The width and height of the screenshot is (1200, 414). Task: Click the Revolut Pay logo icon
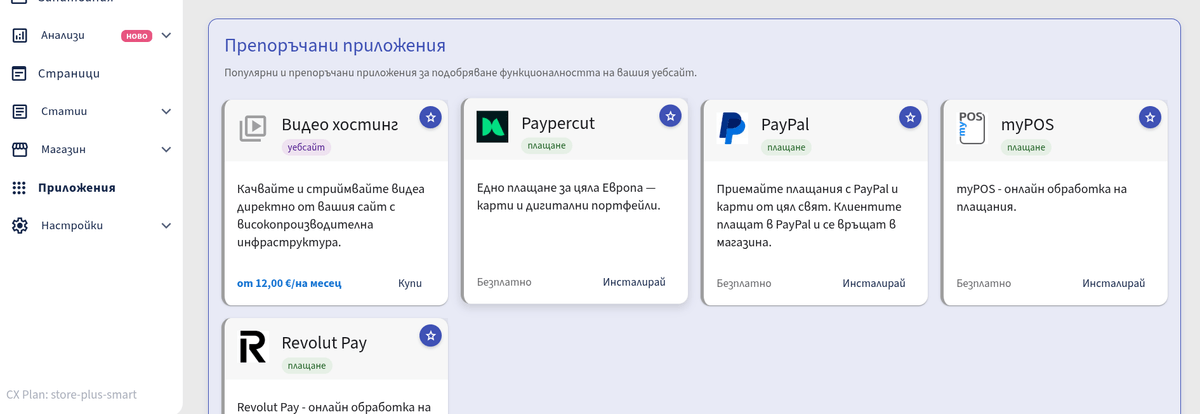[x=253, y=347]
